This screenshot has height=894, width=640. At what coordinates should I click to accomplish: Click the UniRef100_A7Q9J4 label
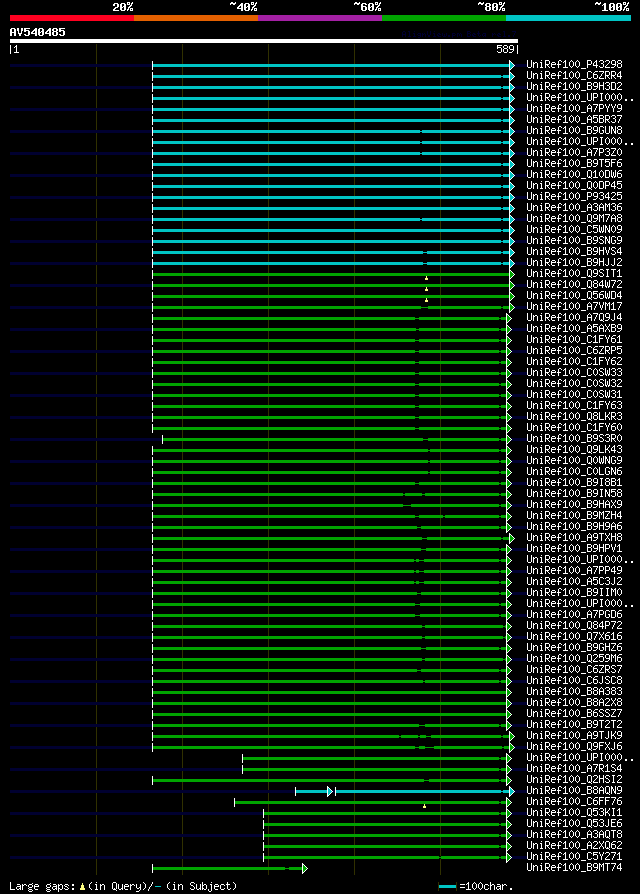574,318
